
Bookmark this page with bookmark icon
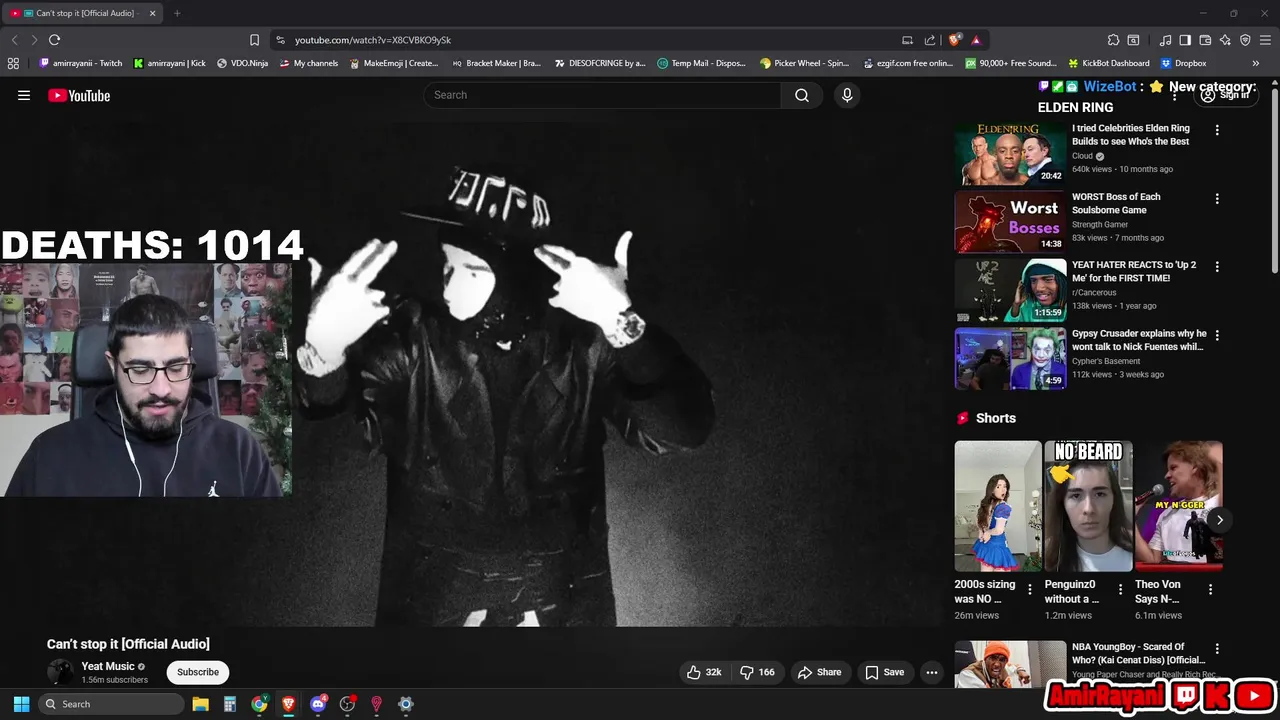(x=254, y=40)
